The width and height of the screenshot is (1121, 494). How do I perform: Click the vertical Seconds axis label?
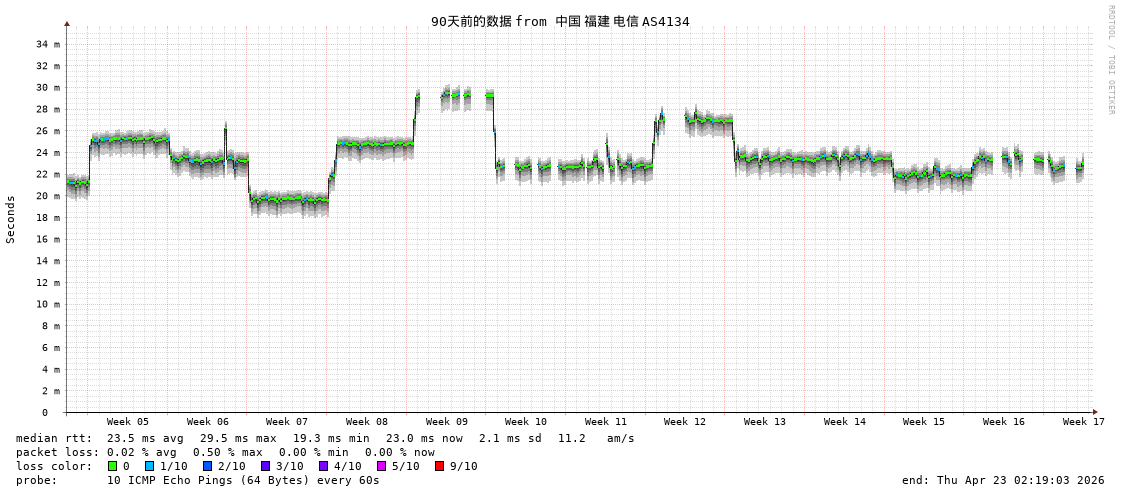[11, 219]
